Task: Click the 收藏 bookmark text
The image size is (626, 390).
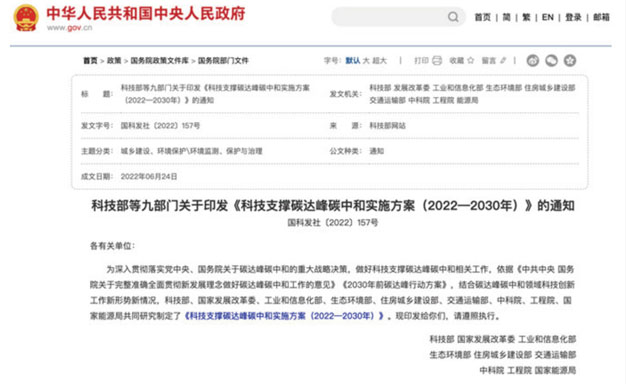Action: (457, 61)
